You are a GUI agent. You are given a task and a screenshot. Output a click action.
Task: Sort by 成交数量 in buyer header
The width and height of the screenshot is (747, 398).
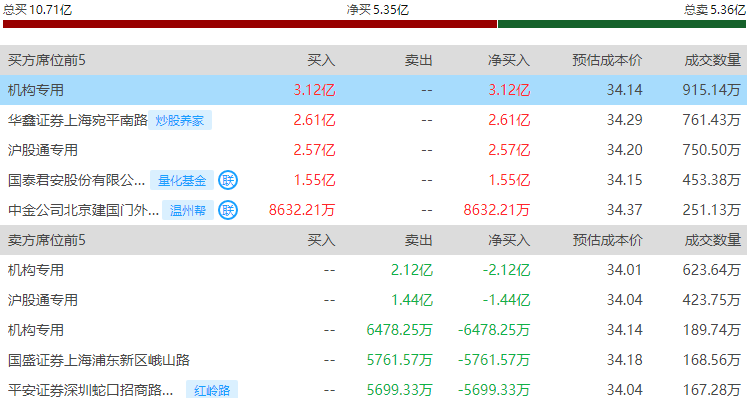point(712,60)
